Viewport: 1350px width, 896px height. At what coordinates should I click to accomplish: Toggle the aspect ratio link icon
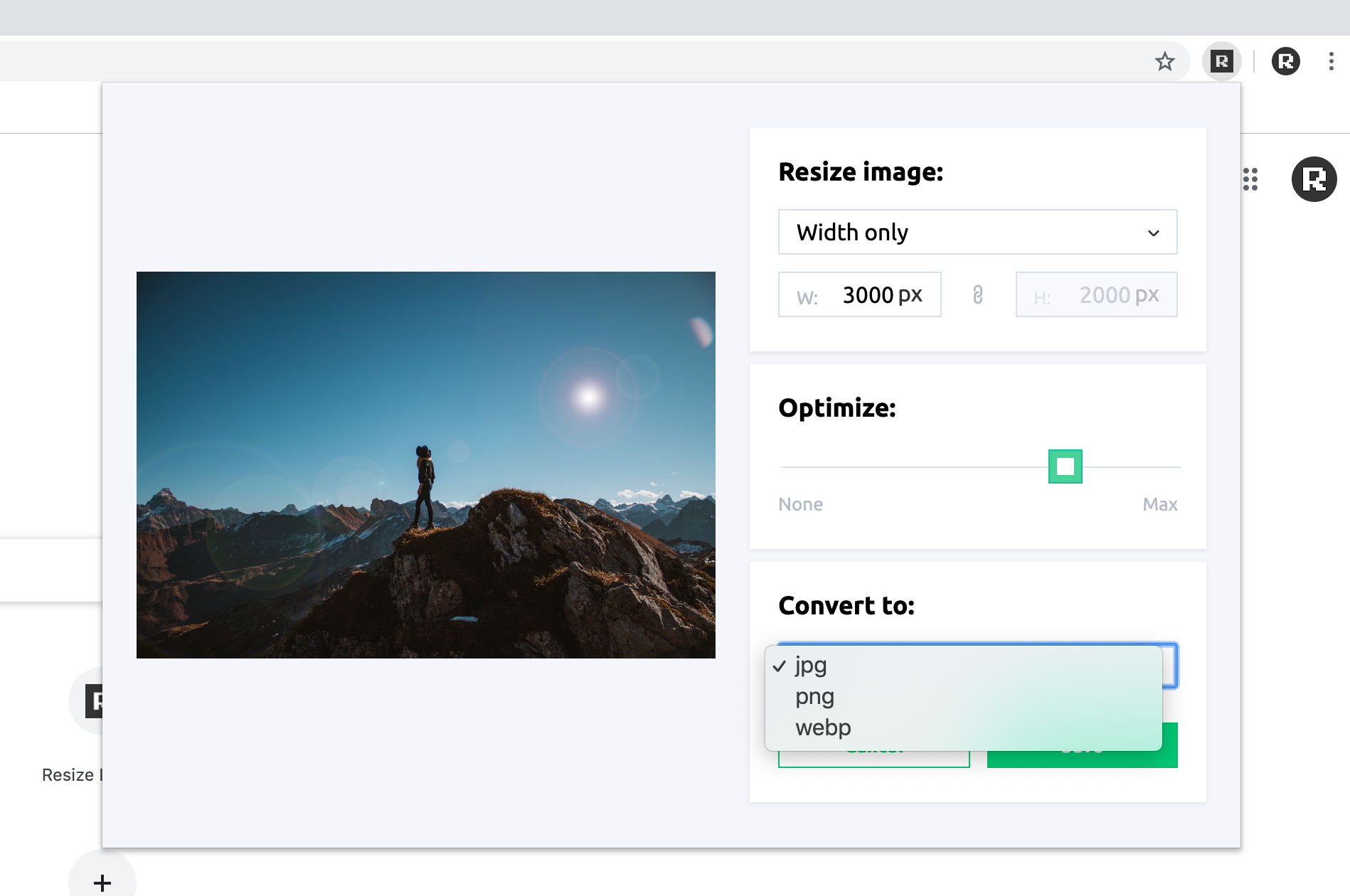pos(978,294)
